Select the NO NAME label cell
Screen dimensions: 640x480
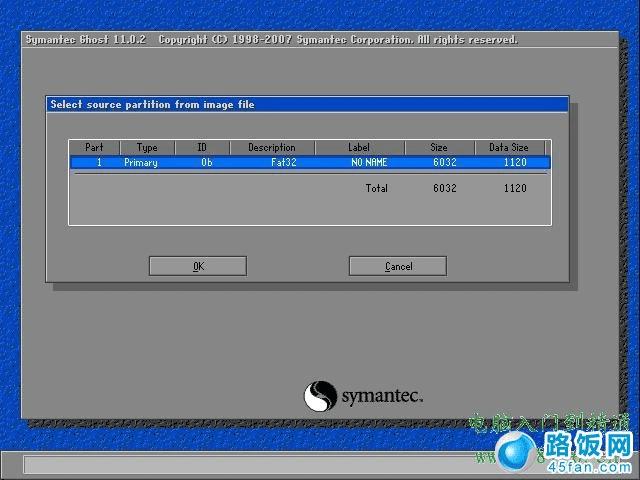coord(369,162)
